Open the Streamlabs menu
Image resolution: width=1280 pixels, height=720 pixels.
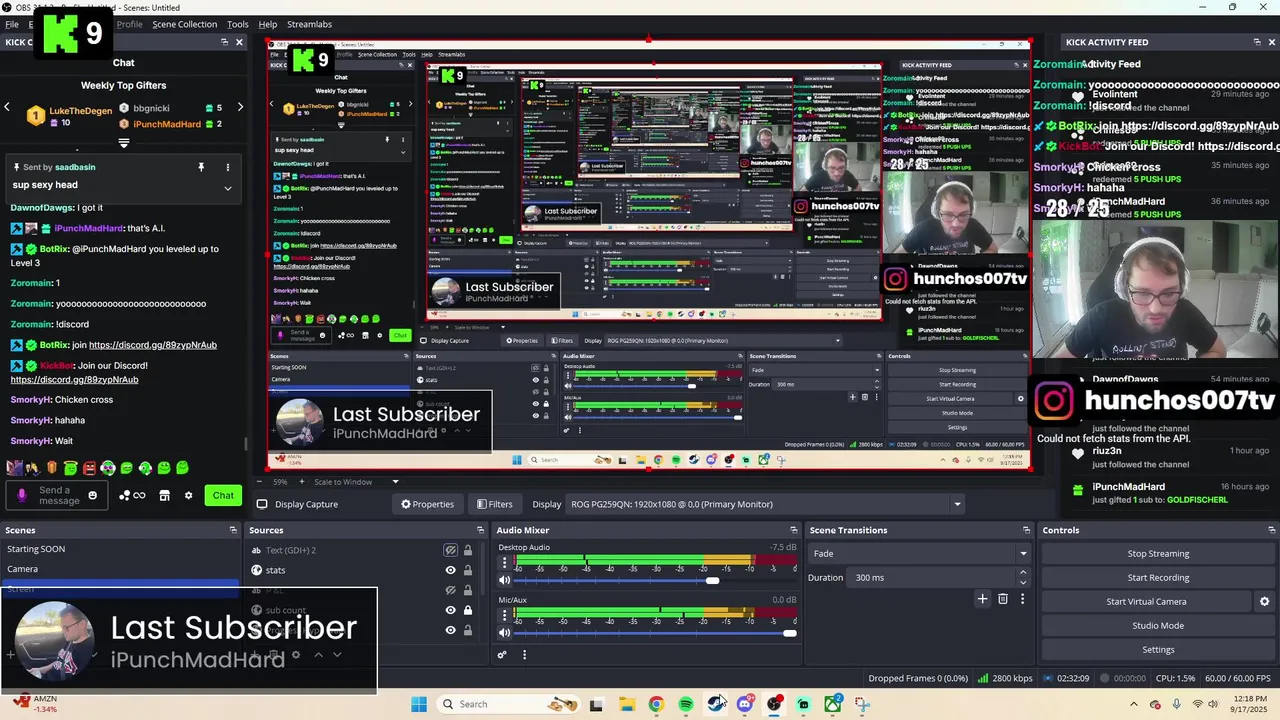[309, 24]
